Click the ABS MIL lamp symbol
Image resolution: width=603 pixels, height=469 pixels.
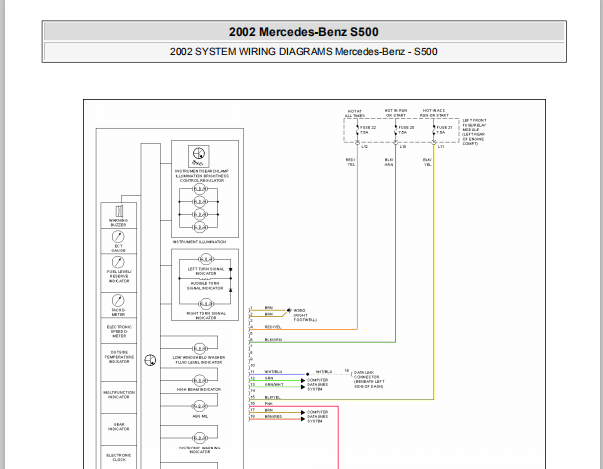[x=200, y=406]
